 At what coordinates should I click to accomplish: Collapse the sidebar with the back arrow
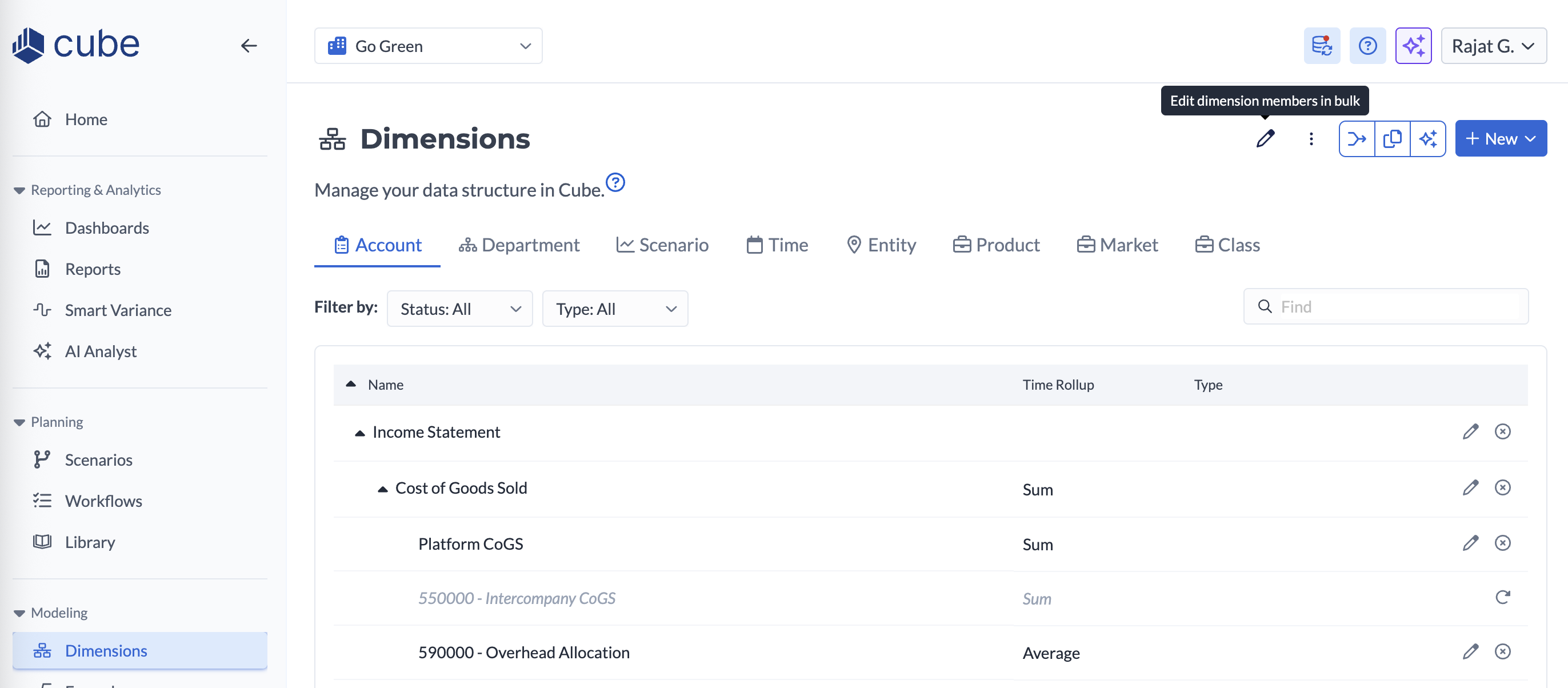249,46
